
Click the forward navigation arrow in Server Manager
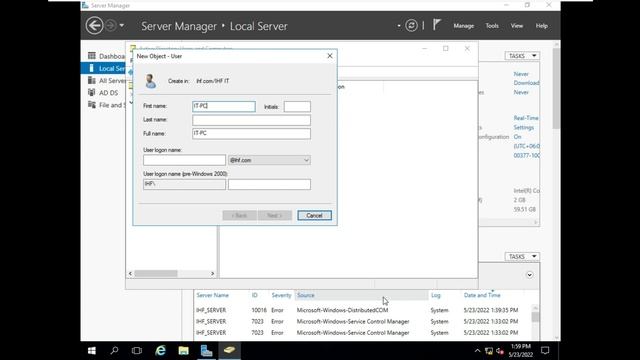(111, 26)
